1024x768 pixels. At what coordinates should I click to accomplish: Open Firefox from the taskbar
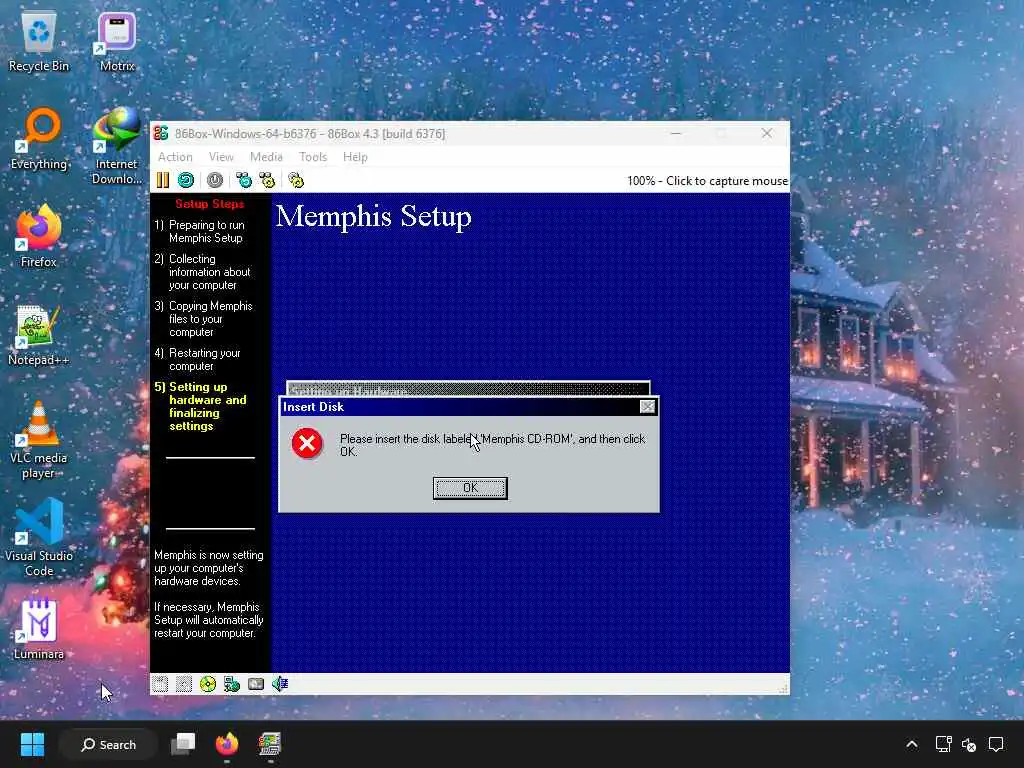pos(227,744)
